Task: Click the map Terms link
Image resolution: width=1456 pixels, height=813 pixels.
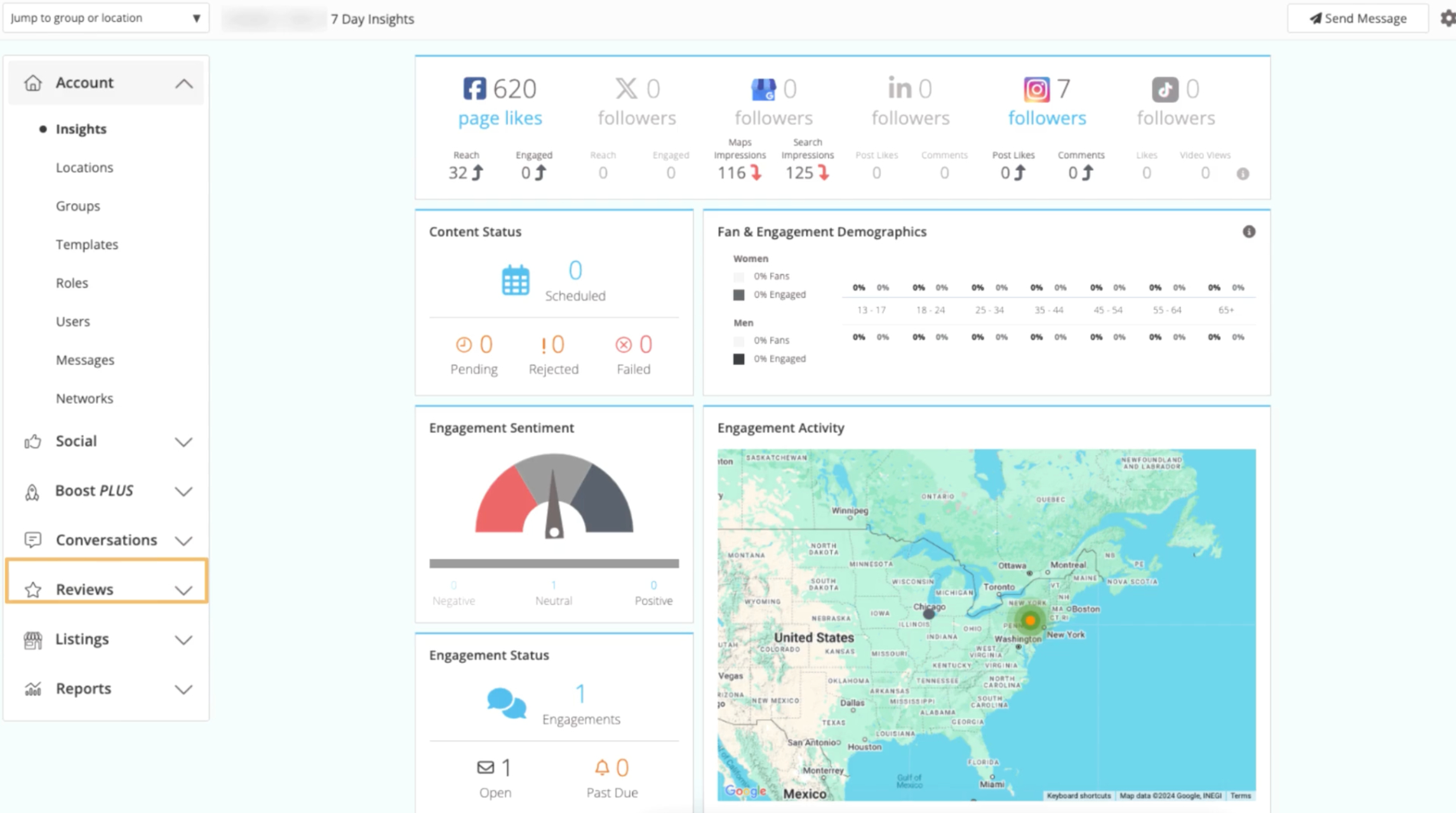Action: (x=1240, y=796)
